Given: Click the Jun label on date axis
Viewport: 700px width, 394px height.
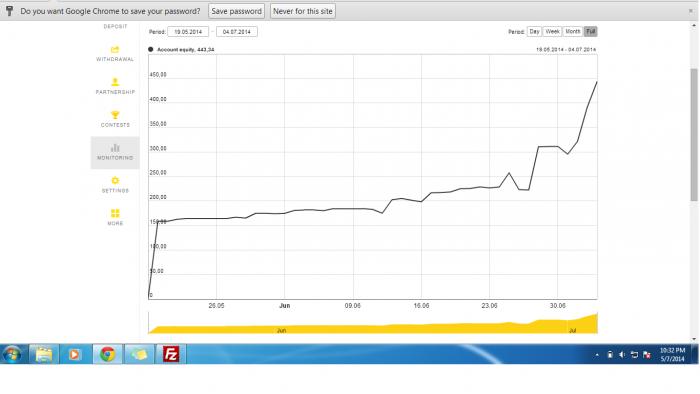Looking at the screenshot, I should click(284, 306).
